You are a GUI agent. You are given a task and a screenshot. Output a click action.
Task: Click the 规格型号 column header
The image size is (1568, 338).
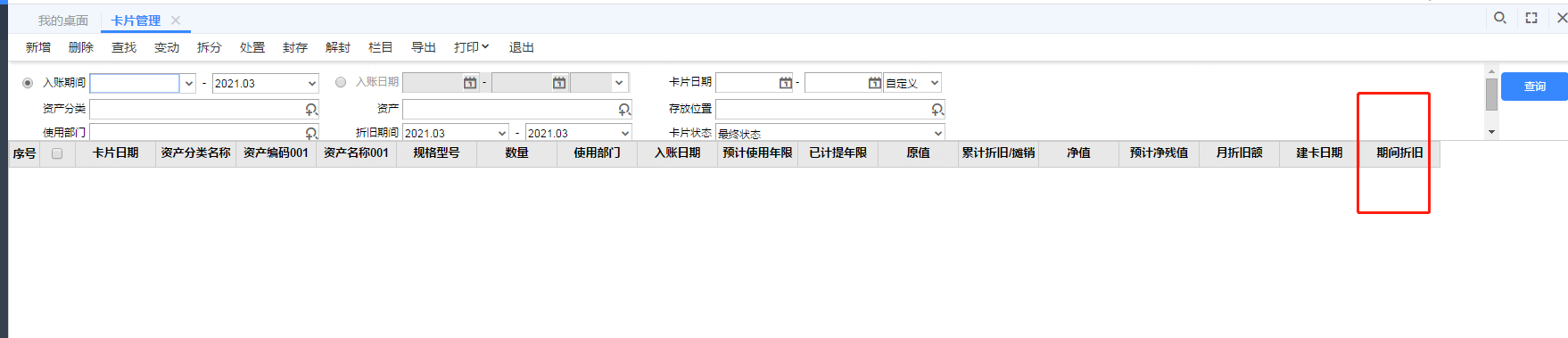(437, 153)
